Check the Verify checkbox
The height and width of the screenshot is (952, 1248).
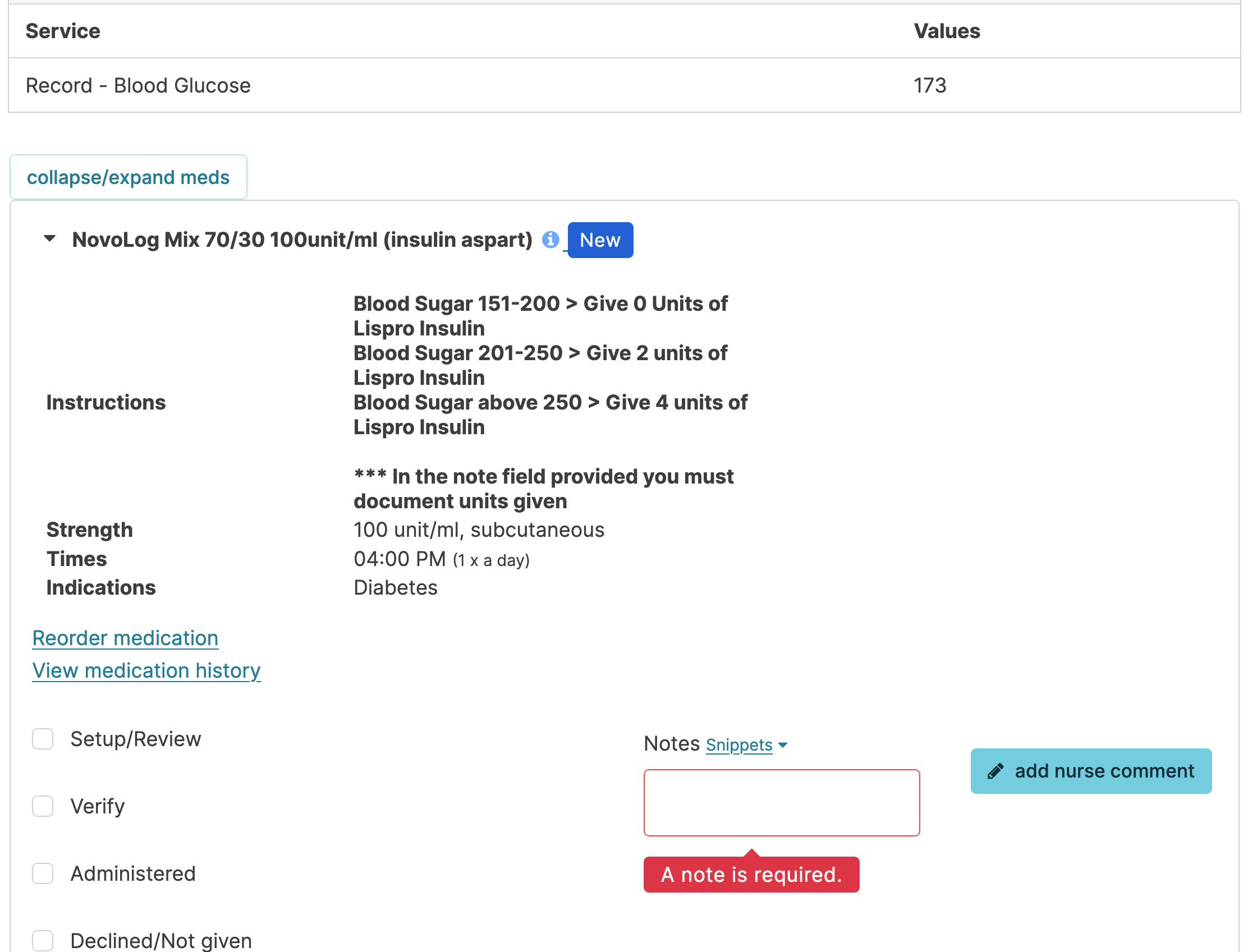[x=43, y=806]
